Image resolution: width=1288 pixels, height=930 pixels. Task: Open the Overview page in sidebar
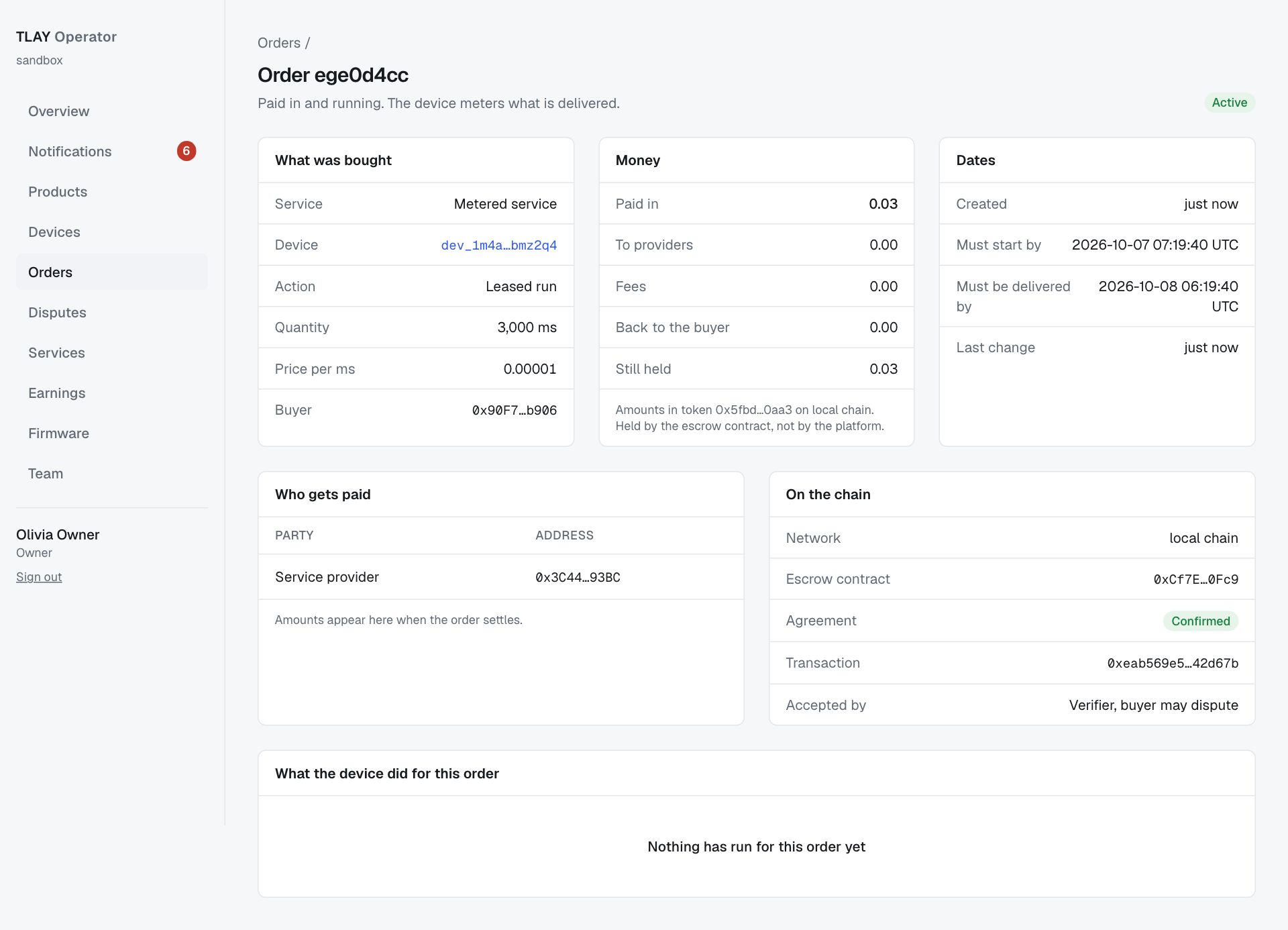[112, 111]
